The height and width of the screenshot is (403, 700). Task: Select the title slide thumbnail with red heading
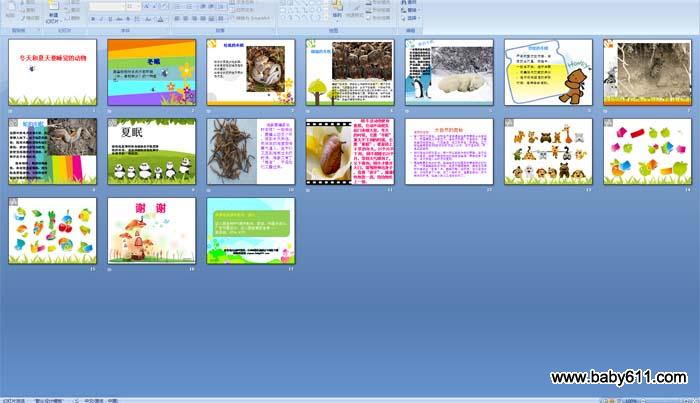[x=53, y=72]
